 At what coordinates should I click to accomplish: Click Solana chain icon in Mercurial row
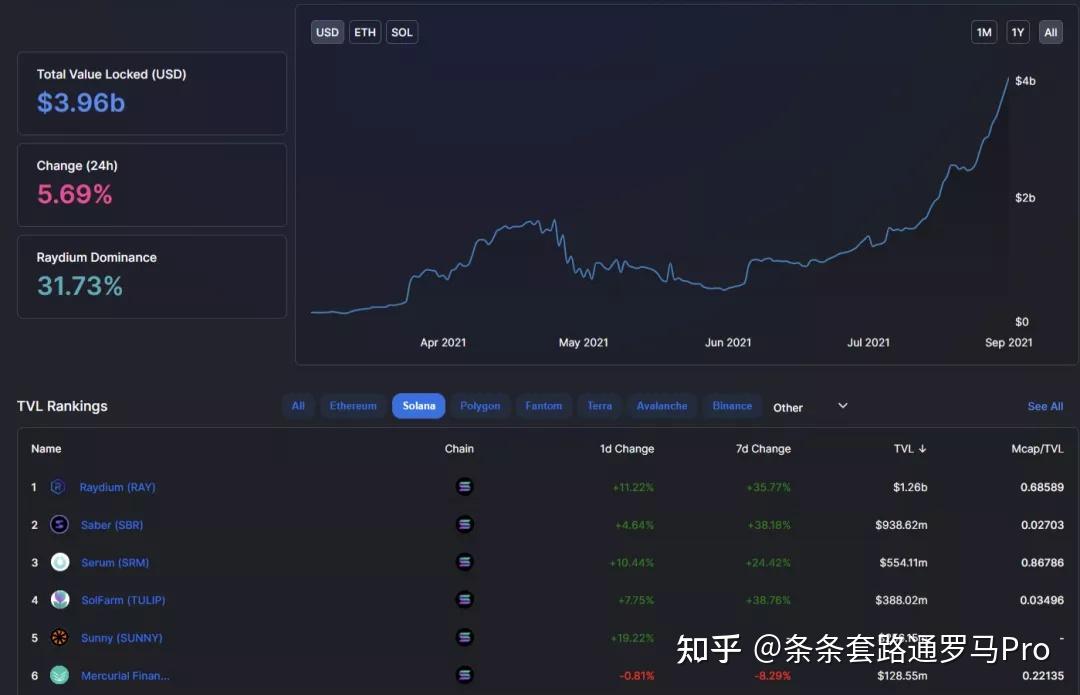(x=465, y=675)
